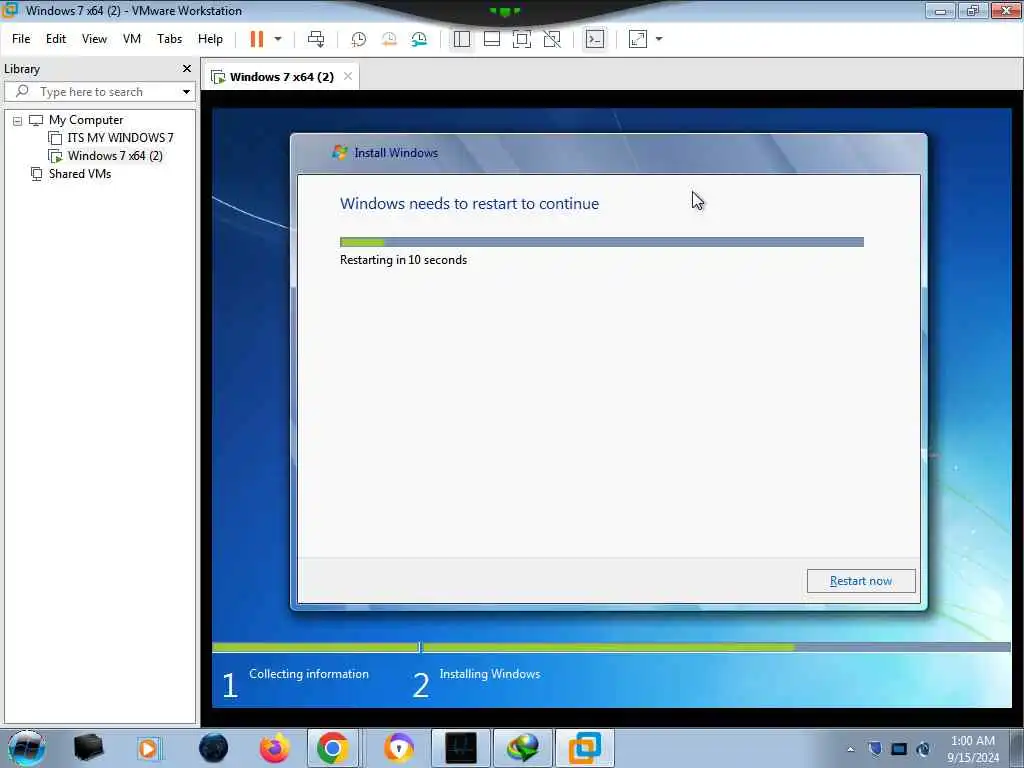Take a snapshot of this virtual machine
The image size is (1024, 768).
[x=359, y=39]
